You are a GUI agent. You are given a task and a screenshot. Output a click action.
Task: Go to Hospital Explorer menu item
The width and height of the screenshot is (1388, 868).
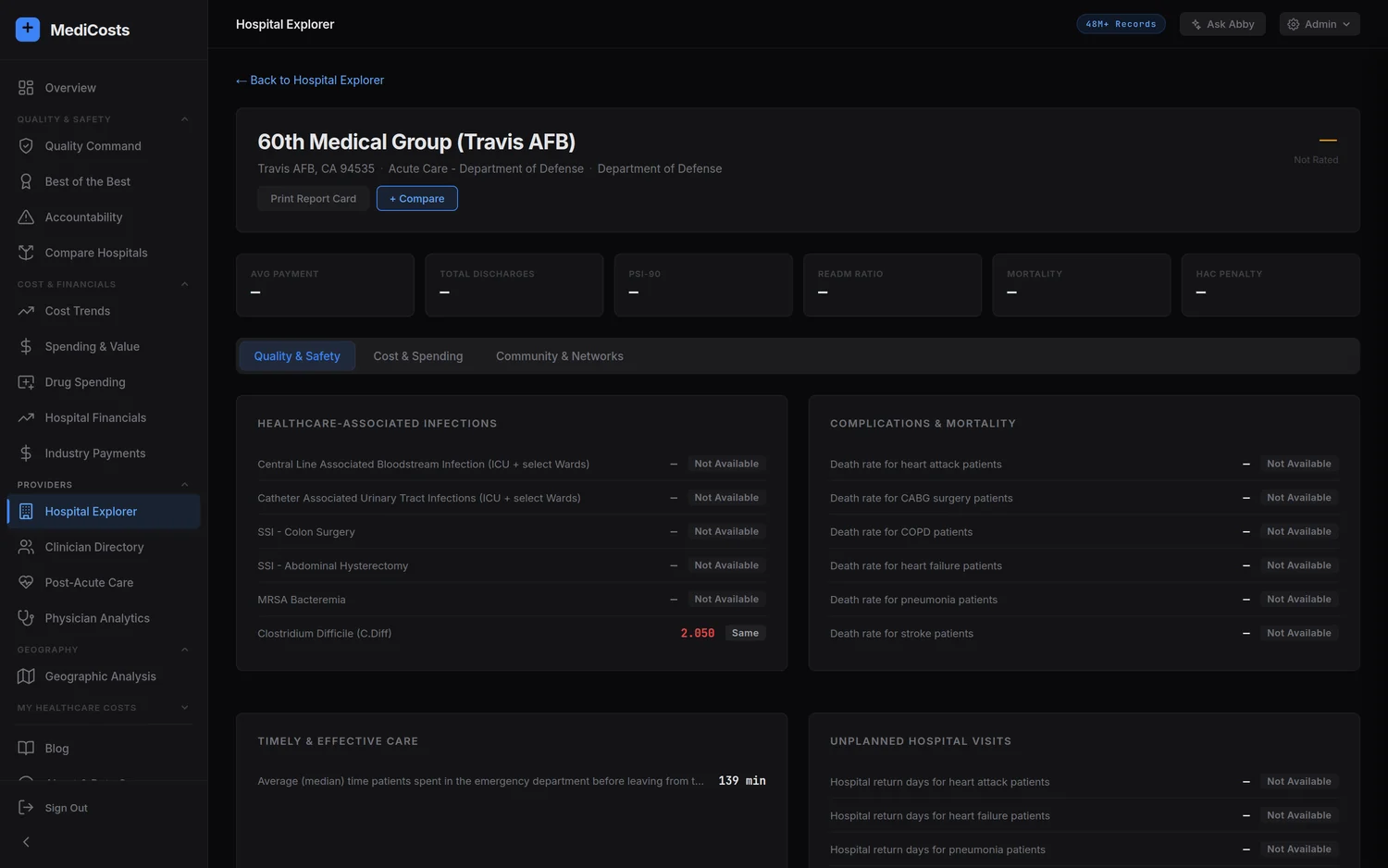tap(104, 512)
